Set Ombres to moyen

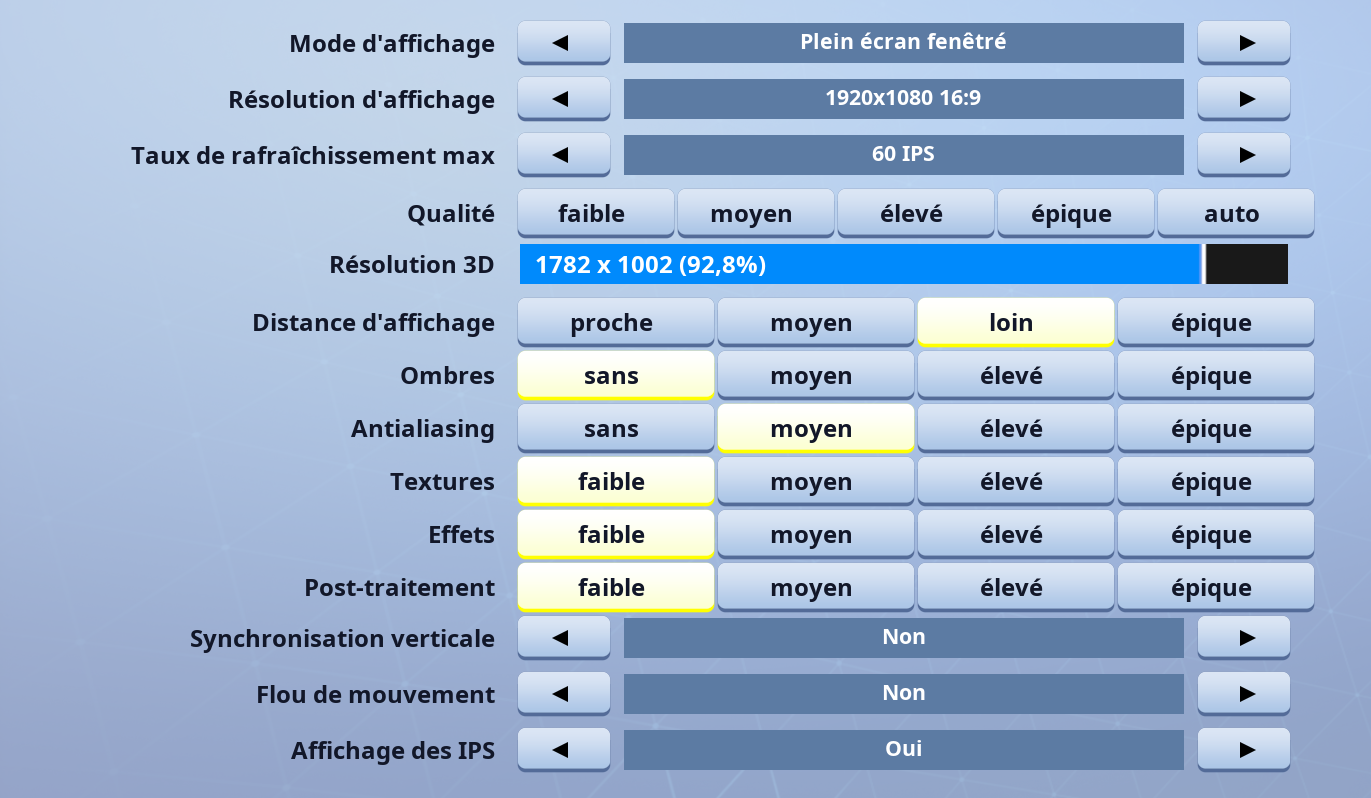tap(816, 375)
